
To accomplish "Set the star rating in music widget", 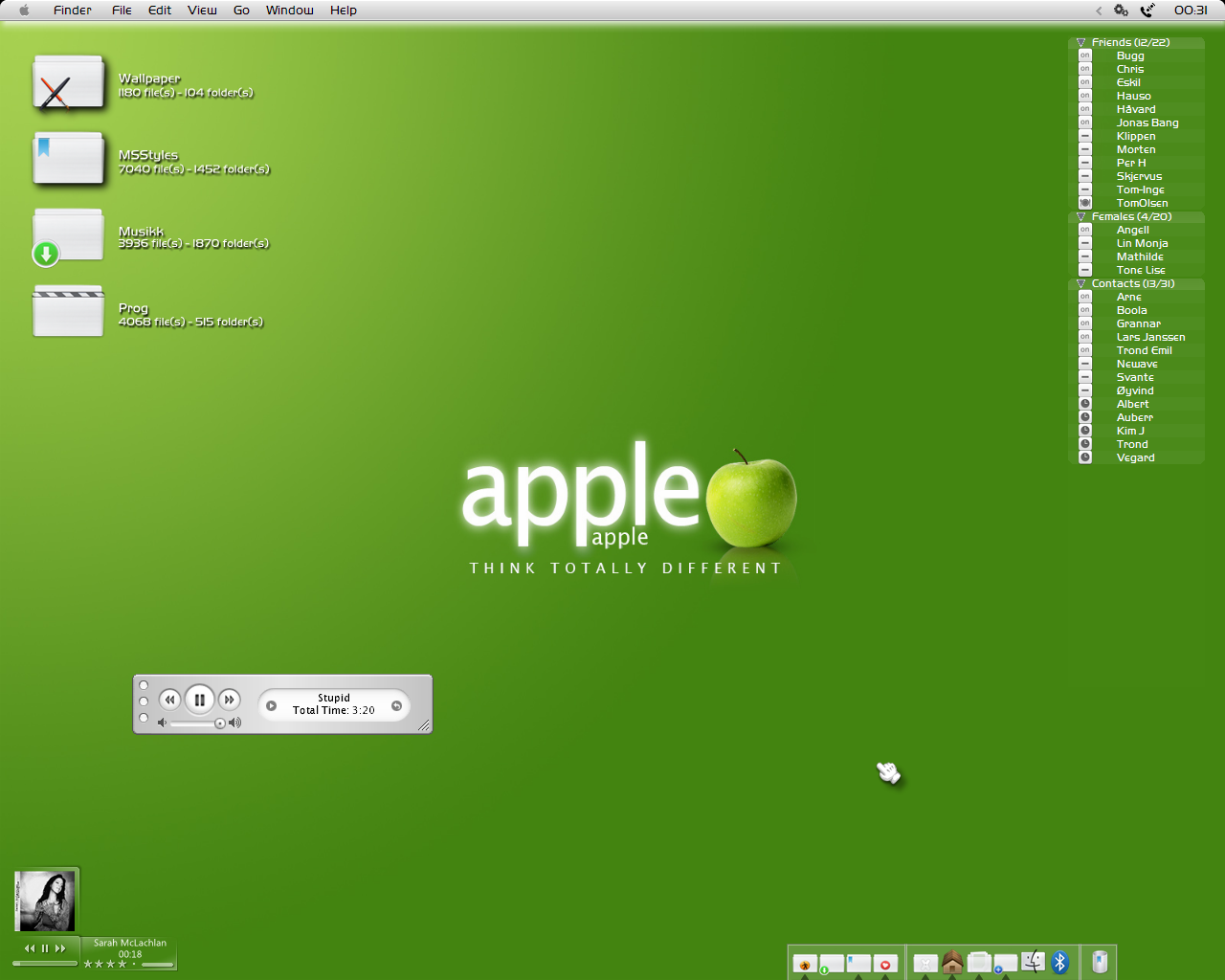I will pos(105,965).
